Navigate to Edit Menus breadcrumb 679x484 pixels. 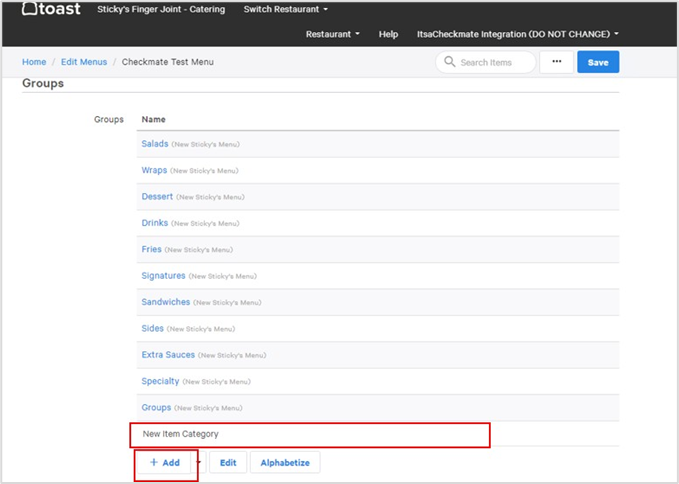(84, 62)
